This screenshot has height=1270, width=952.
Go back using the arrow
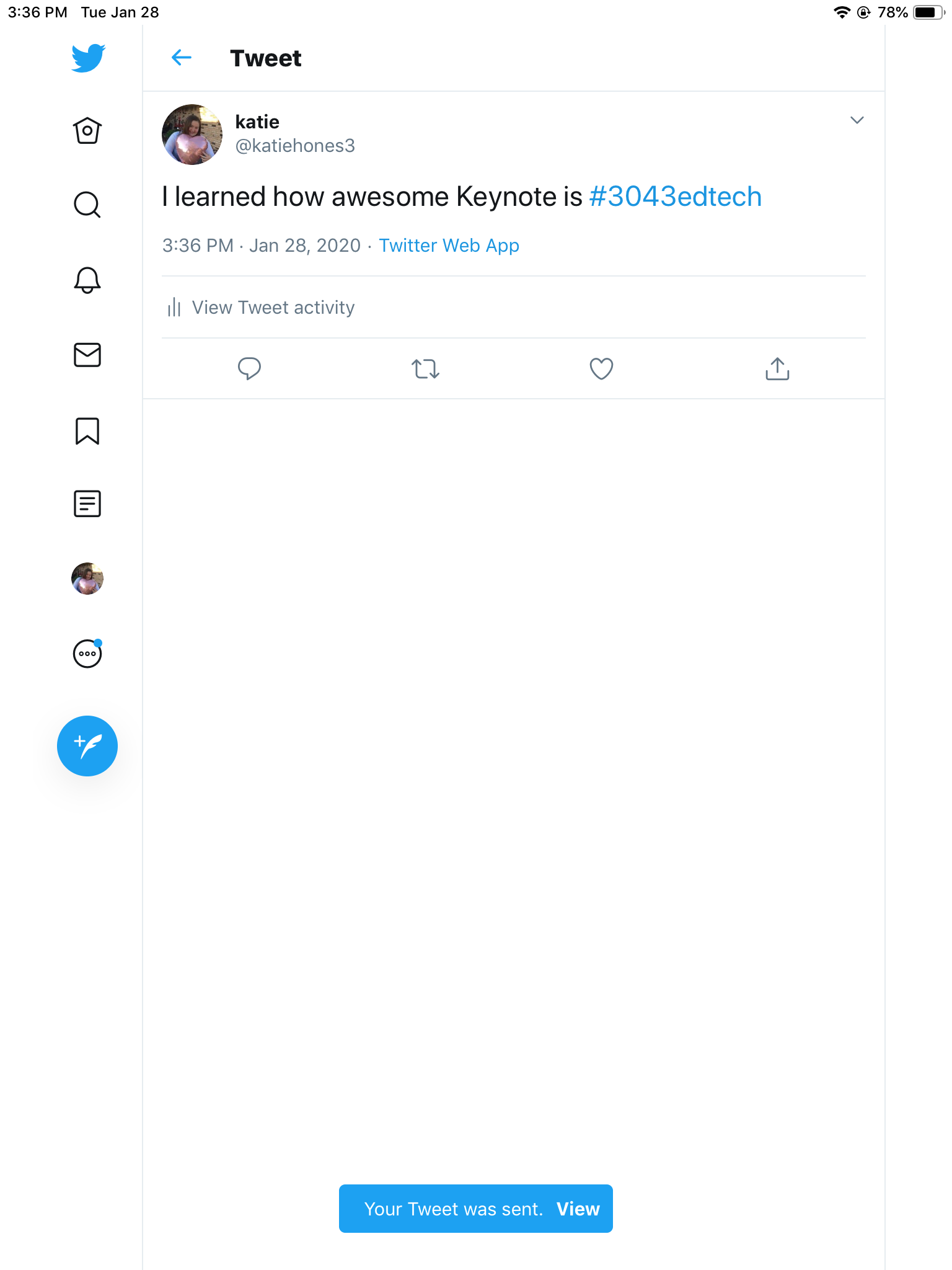pos(182,58)
